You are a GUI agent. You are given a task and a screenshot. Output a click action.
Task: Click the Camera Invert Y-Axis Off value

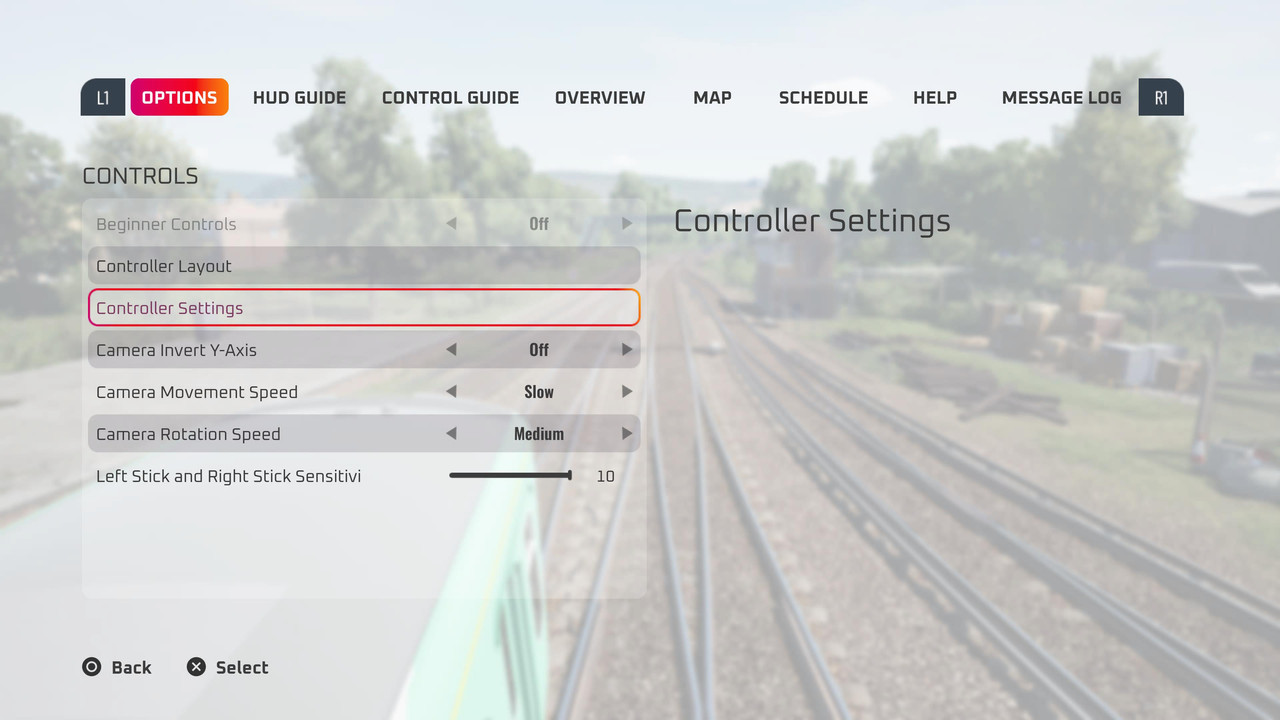[539, 350]
